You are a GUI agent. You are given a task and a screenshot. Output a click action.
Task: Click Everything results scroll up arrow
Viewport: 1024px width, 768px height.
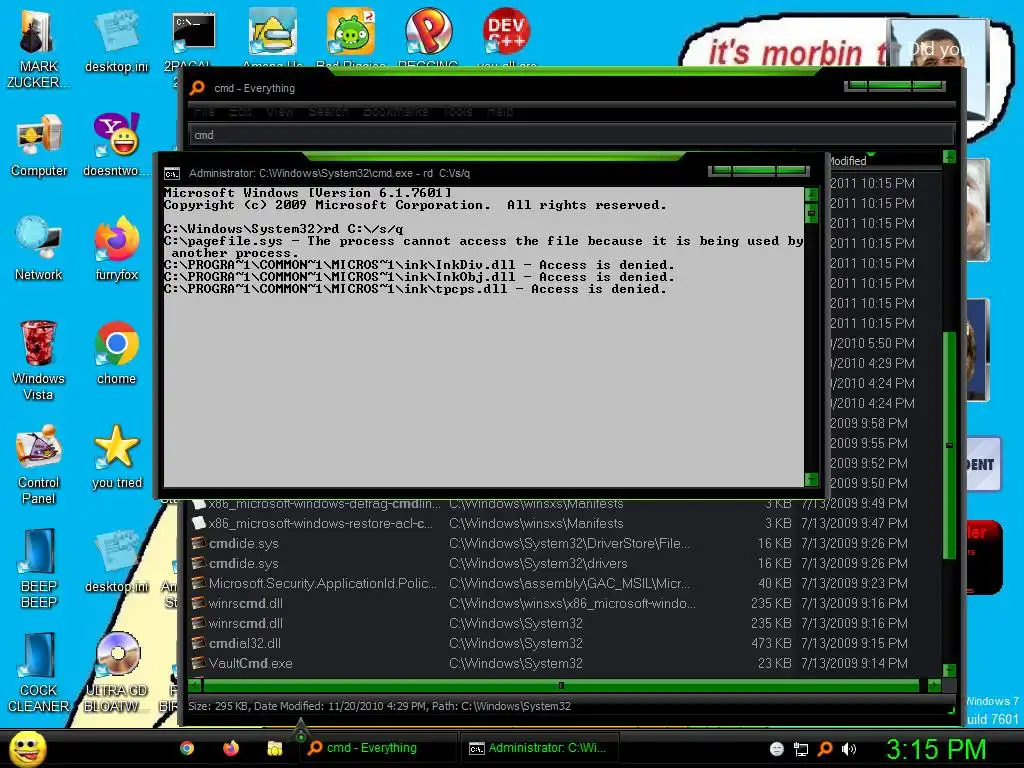point(950,157)
